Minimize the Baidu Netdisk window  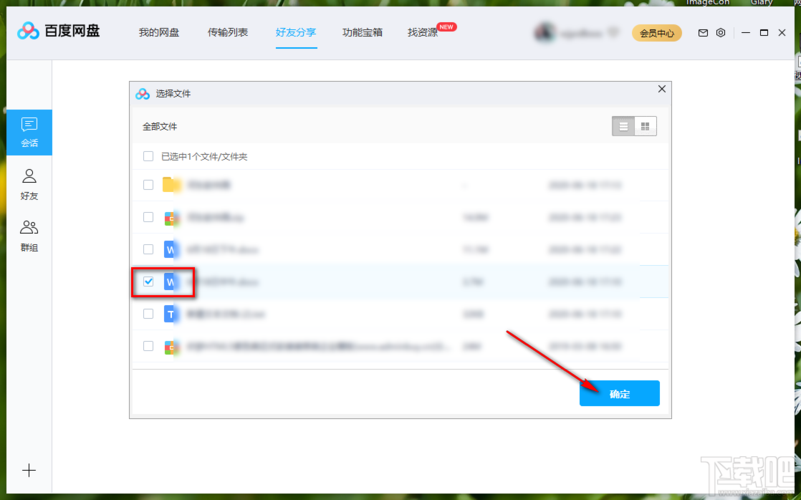point(745,33)
